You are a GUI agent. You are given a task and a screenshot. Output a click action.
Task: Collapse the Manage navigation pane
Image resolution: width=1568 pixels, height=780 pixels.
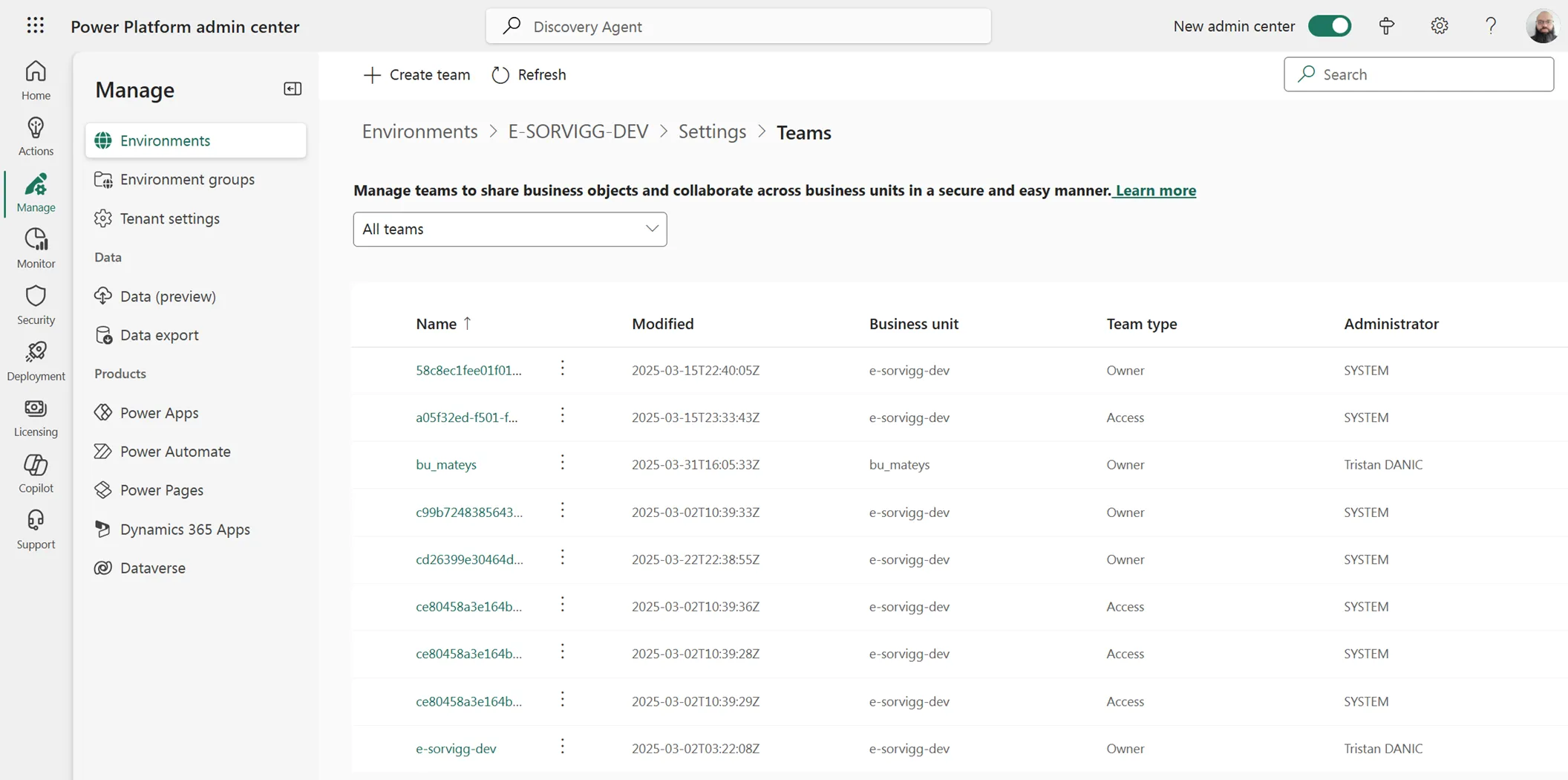click(293, 89)
